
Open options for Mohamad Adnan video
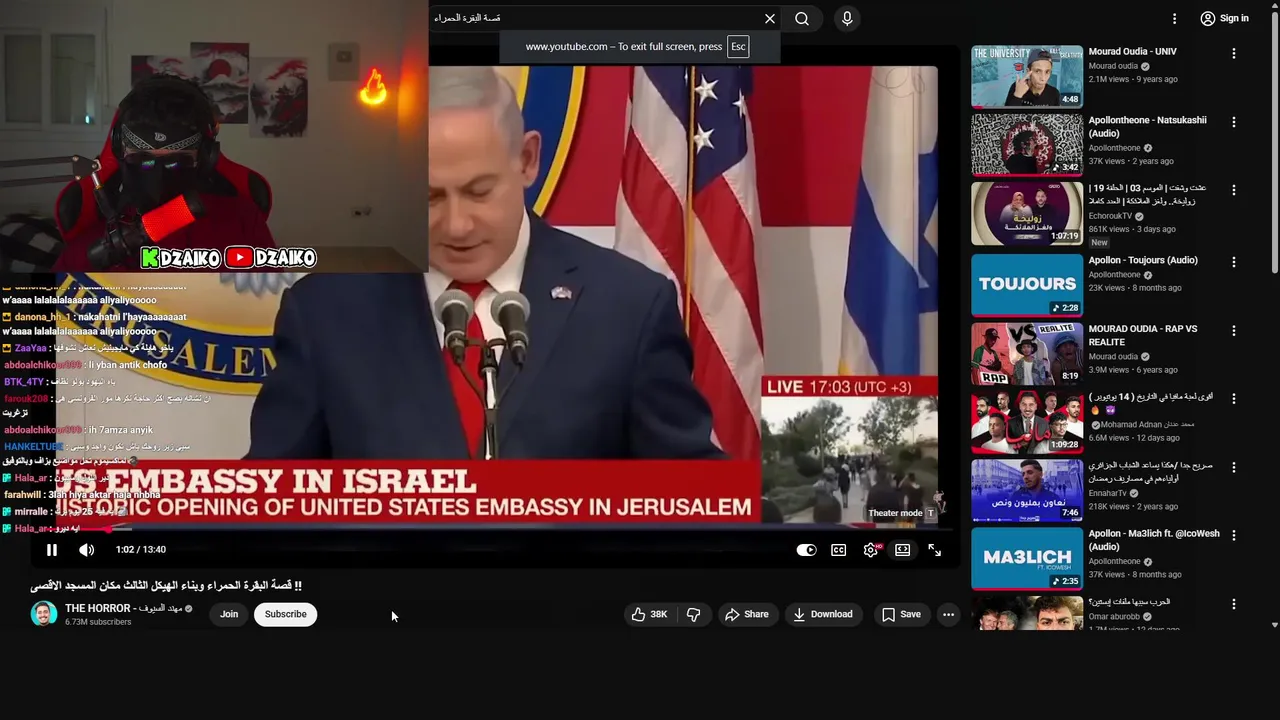1233,398
